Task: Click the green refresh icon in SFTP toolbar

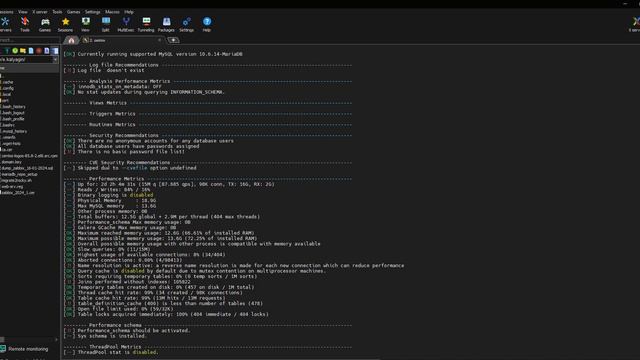Action: [x=15, y=51]
